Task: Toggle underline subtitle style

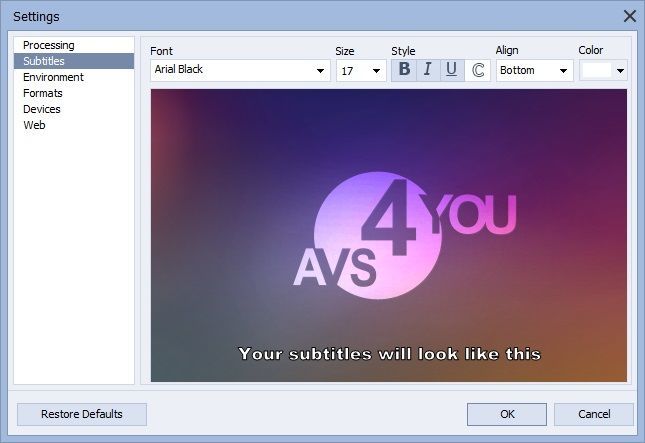Action: [x=452, y=70]
